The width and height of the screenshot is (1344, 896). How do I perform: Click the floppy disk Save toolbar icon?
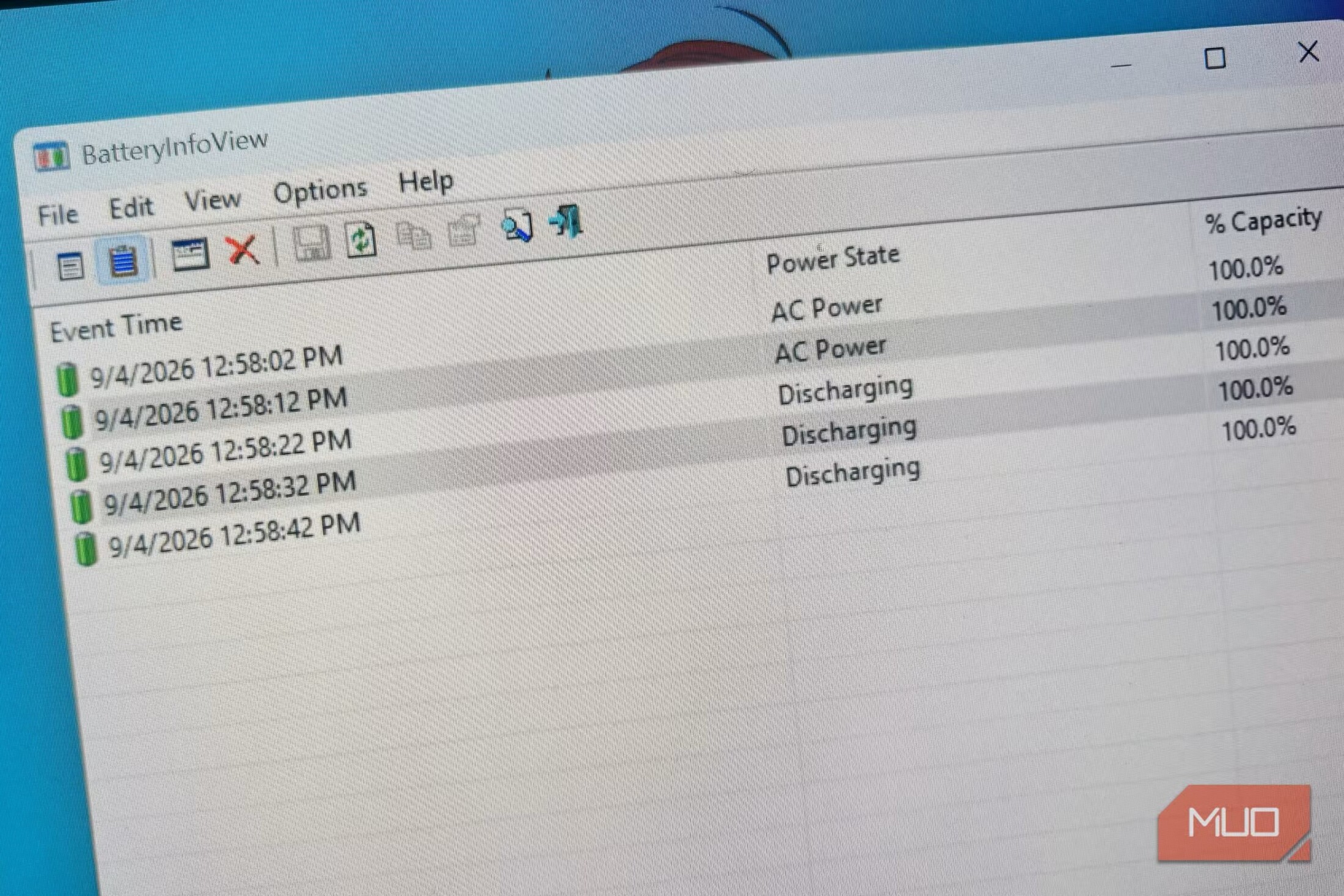click(x=312, y=244)
